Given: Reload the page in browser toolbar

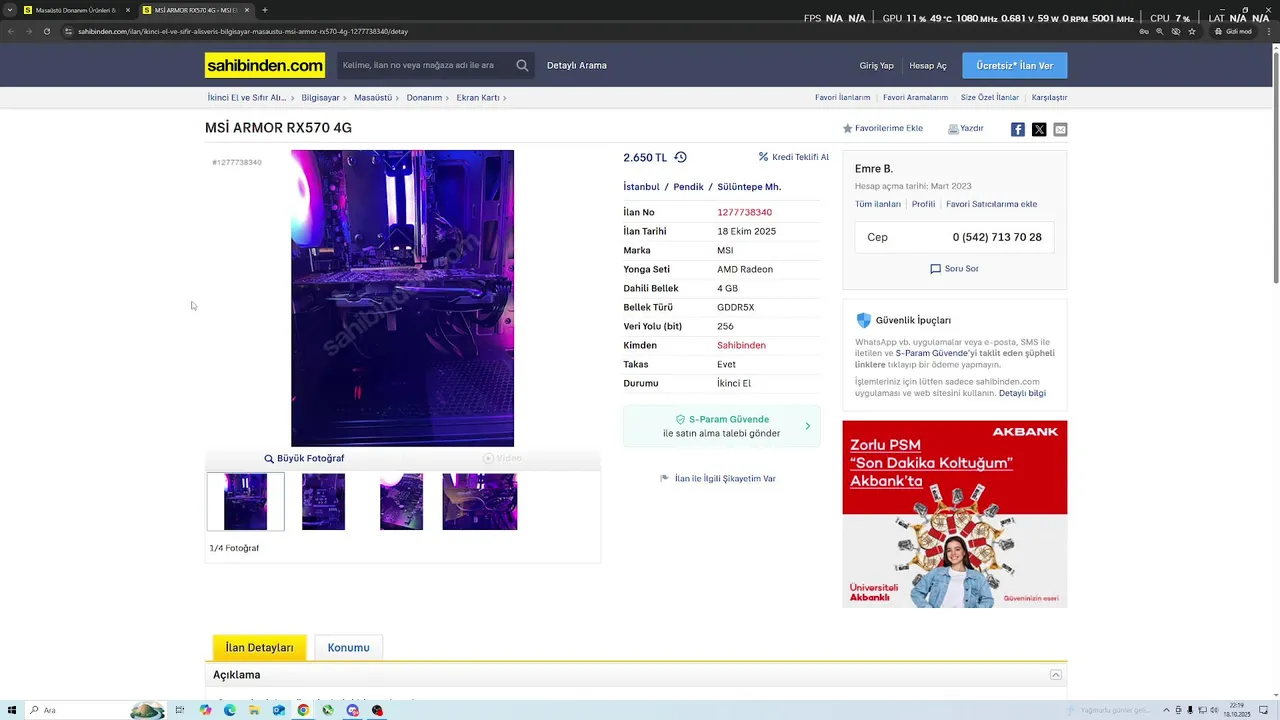Looking at the screenshot, I should [x=47, y=31].
